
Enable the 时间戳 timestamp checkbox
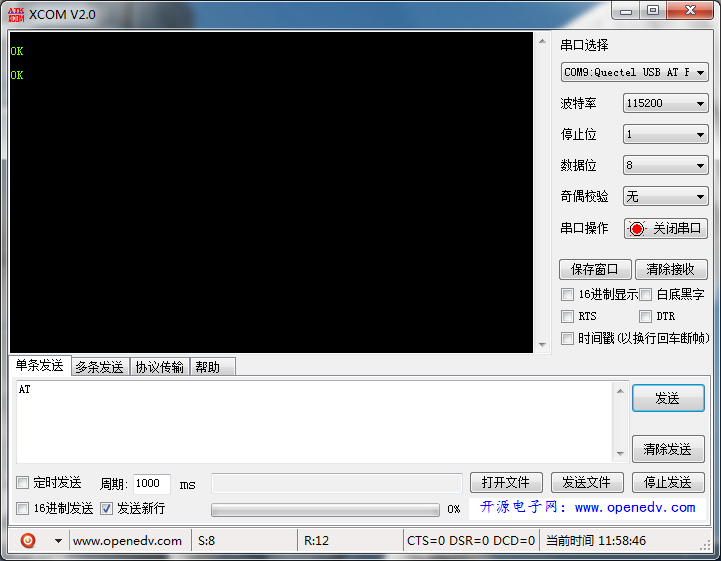567,338
